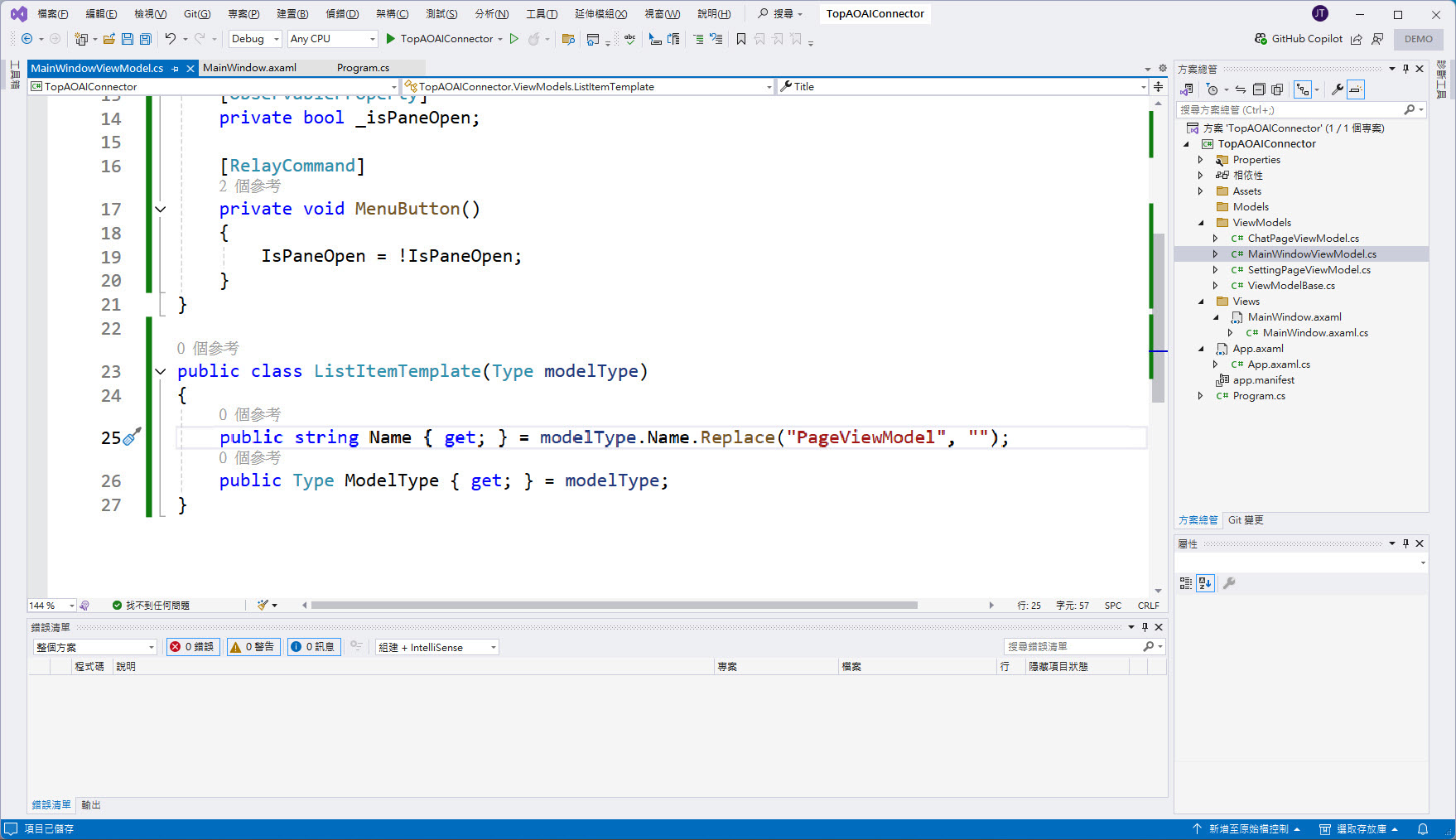Uncomment selected lines icon
The width and height of the screenshot is (1456, 840).
pos(716,39)
